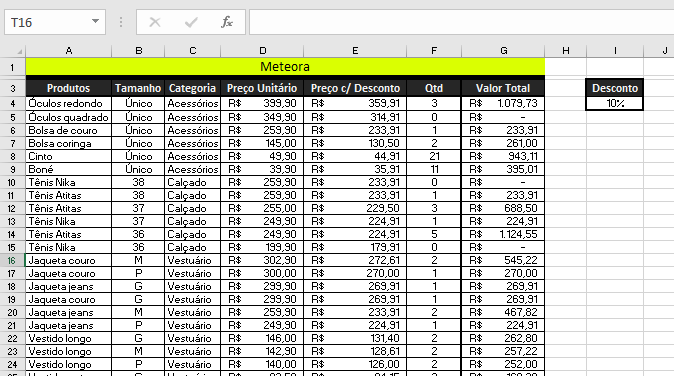This screenshot has height=376, width=674.
Task: Click discounted price 359,91
Action: (355, 104)
